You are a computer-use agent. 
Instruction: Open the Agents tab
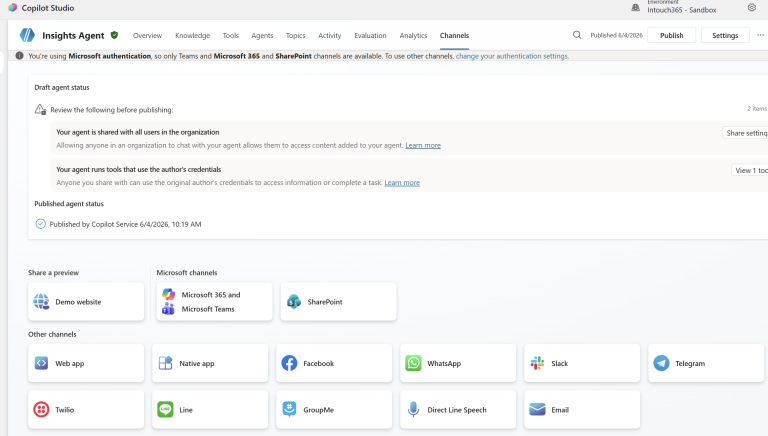point(263,35)
